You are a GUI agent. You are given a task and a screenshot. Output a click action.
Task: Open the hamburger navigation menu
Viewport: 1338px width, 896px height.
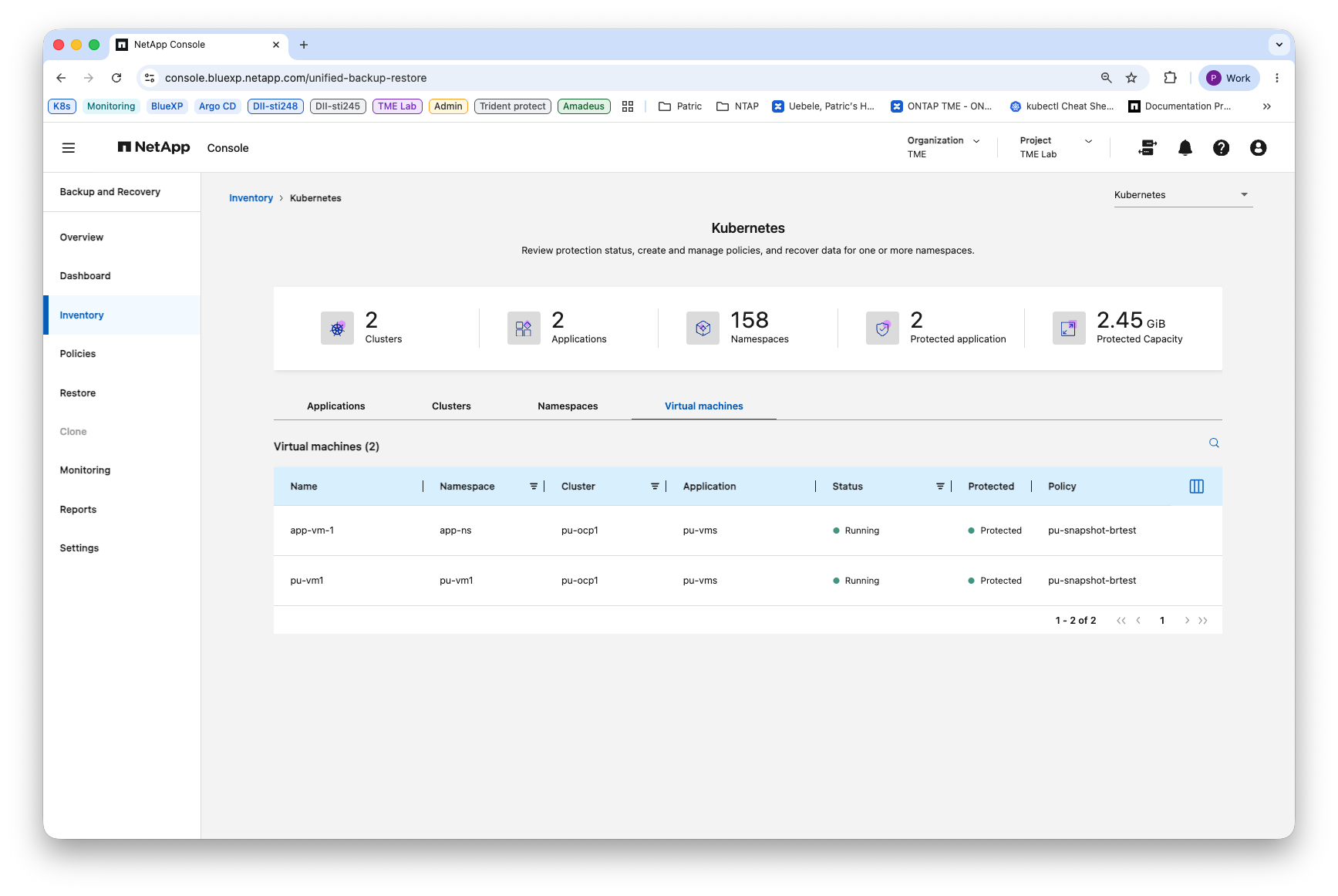tap(69, 147)
